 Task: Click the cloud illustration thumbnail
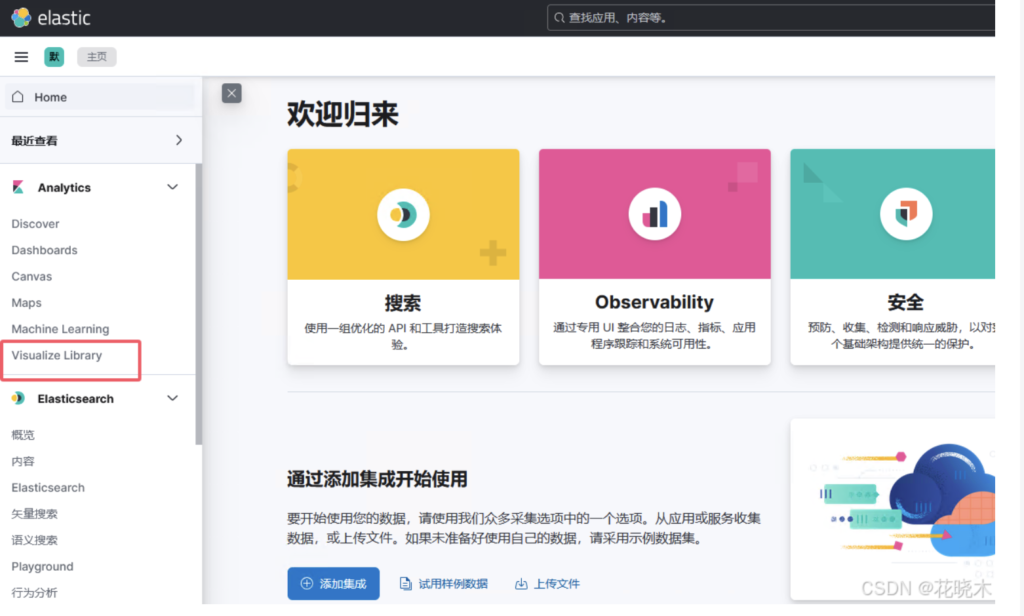click(893, 510)
